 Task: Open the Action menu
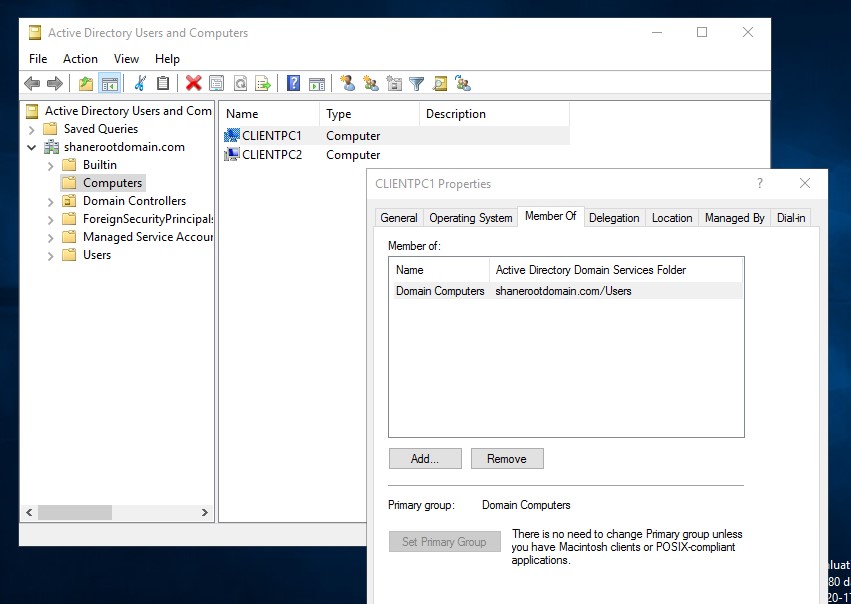80,59
